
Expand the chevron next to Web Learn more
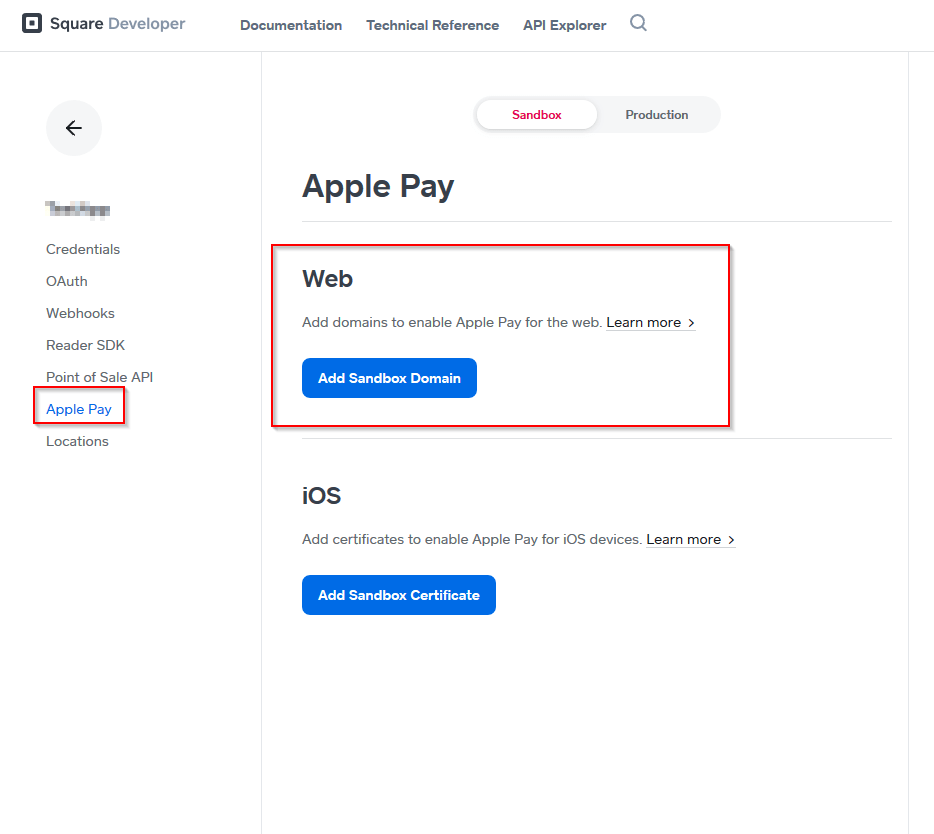692,323
